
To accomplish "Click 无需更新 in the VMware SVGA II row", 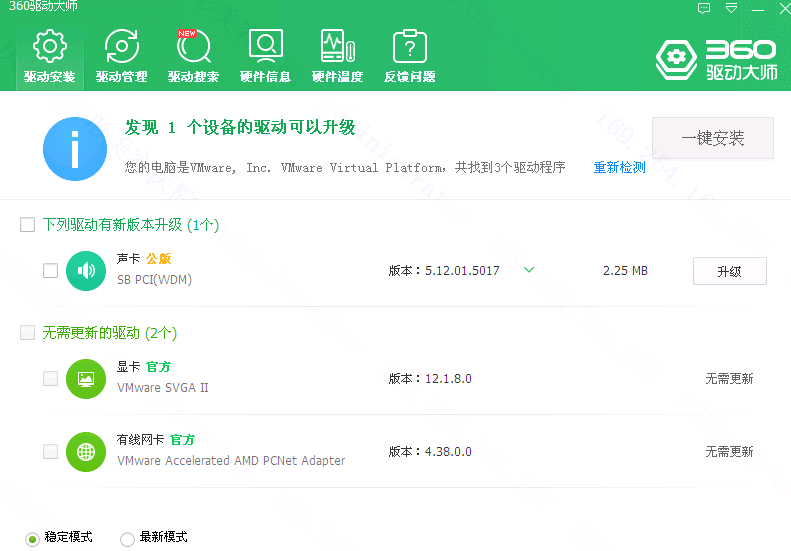I will (x=729, y=379).
